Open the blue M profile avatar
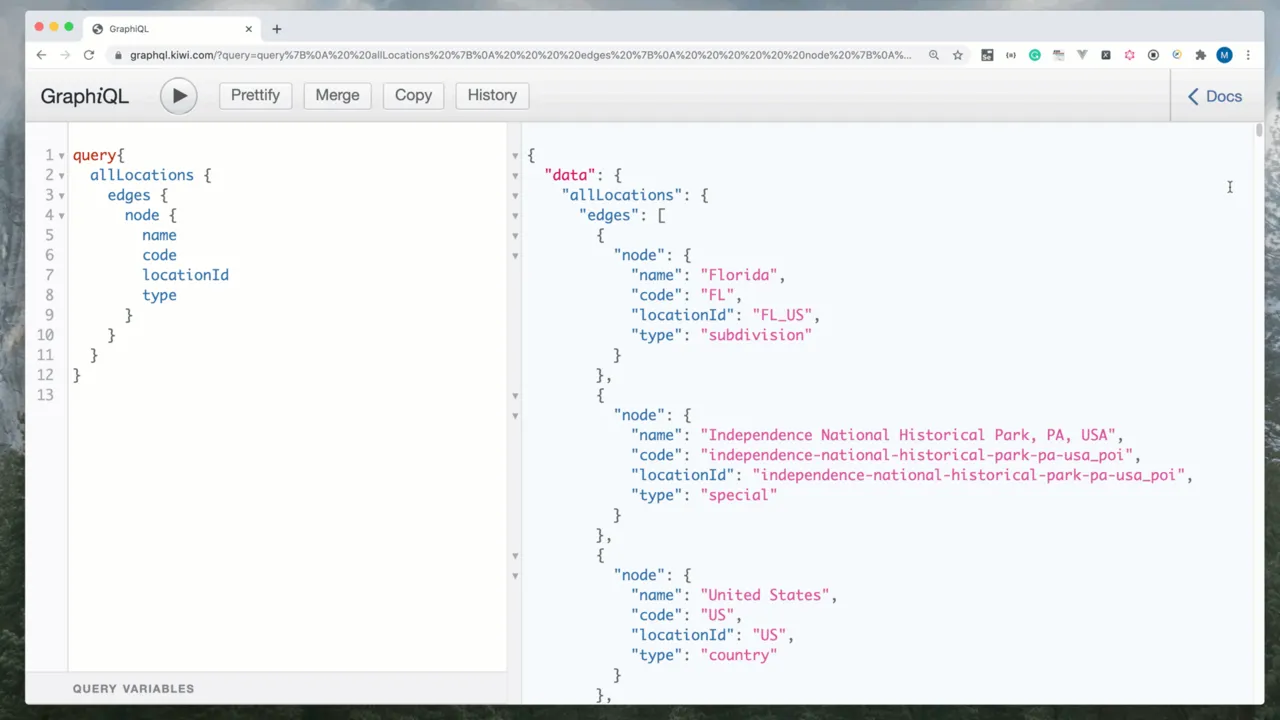This screenshot has width=1280, height=720. (x=1224, y=55)
